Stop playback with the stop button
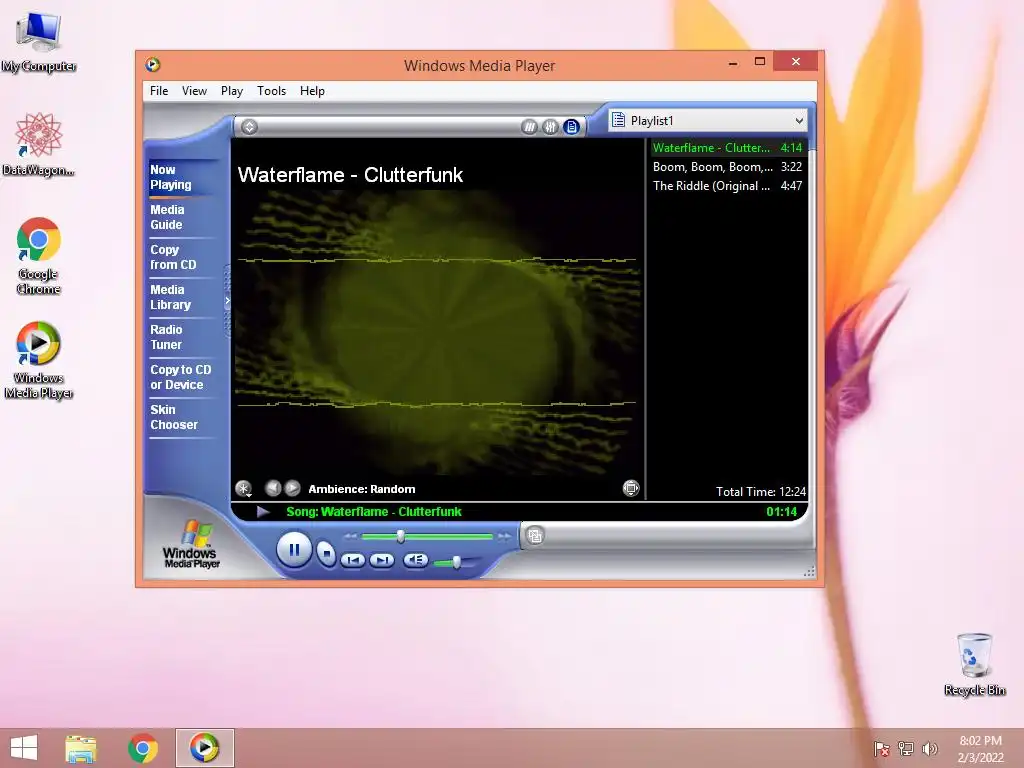 click(326, 554)
